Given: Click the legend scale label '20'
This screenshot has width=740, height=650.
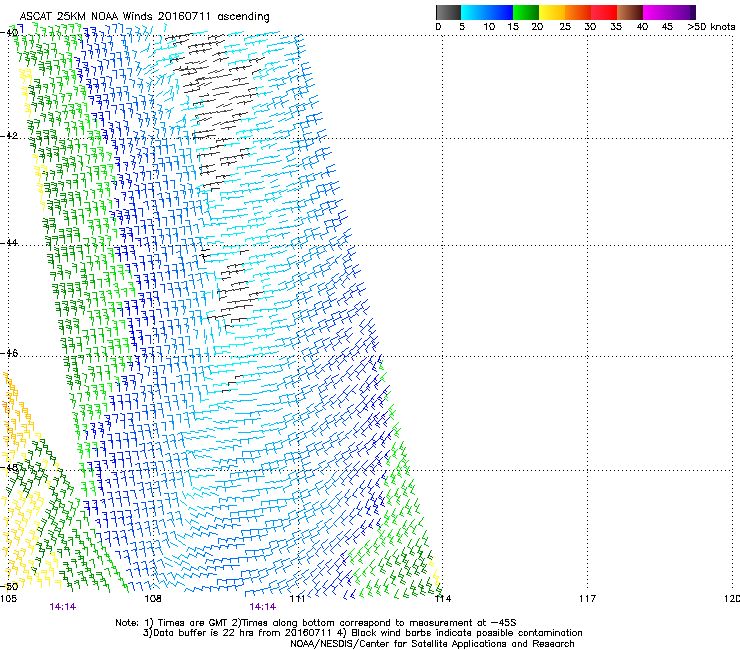Looking at the screenshot, I should pyautogui.click(x=537, y=26).
